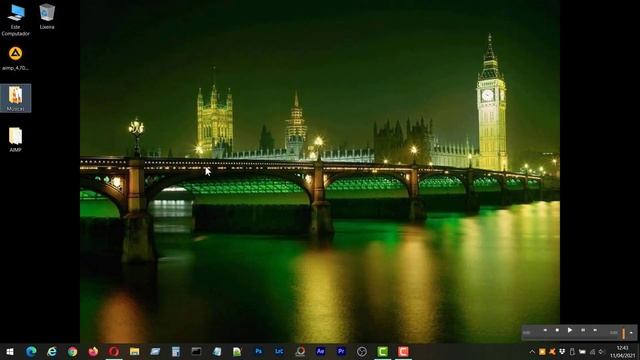
Task: Launch Photoshop from the taskbar
Action: (x=258, y=351)
